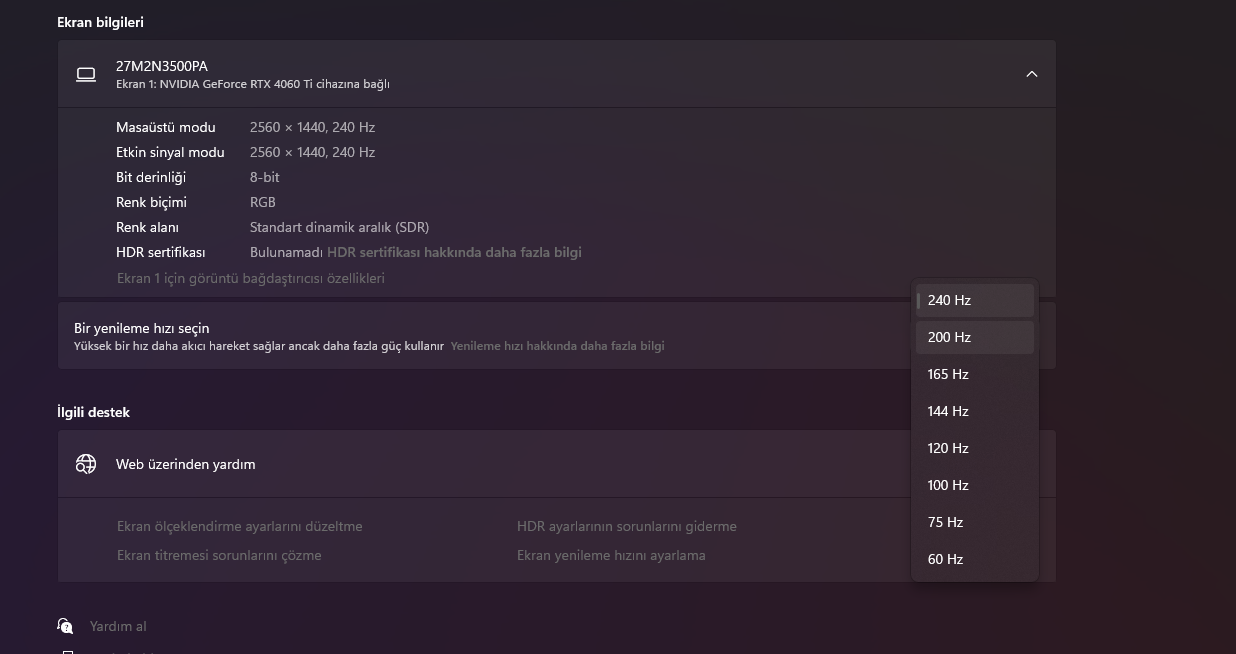Choose 100 Hz refresh rate

(x=974, y=485)
